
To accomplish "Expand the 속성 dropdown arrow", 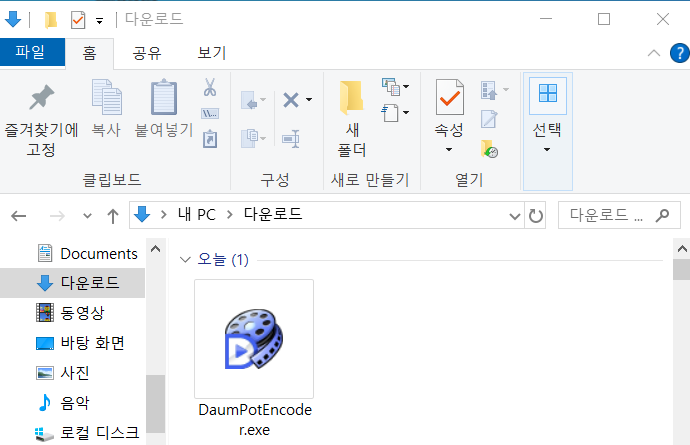I will [x=449, y=150].
